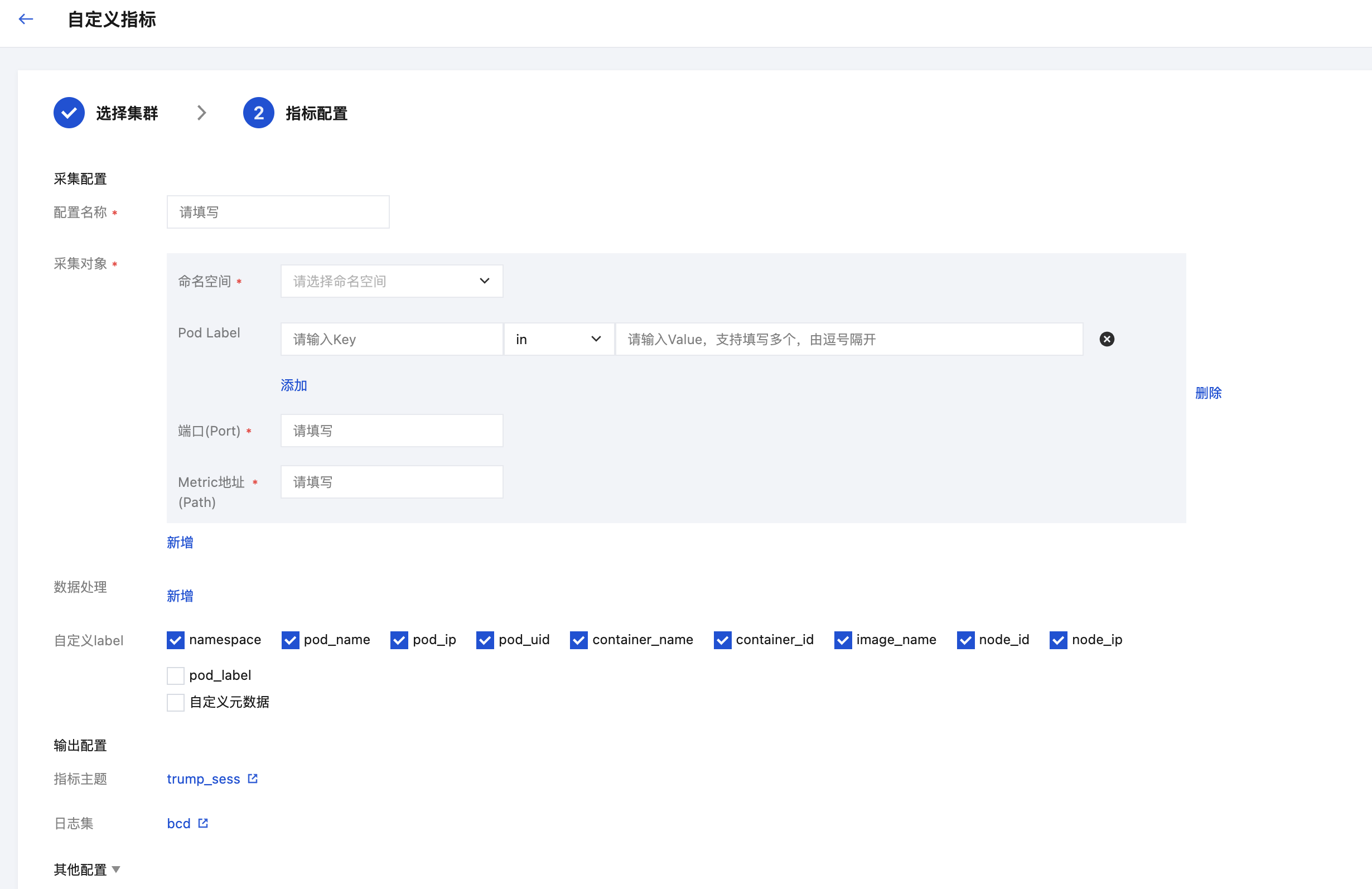The height and width of the screenshot is (889, 1372).
Task: Click the step 2 number circle
Action: [x=258, y=113]
